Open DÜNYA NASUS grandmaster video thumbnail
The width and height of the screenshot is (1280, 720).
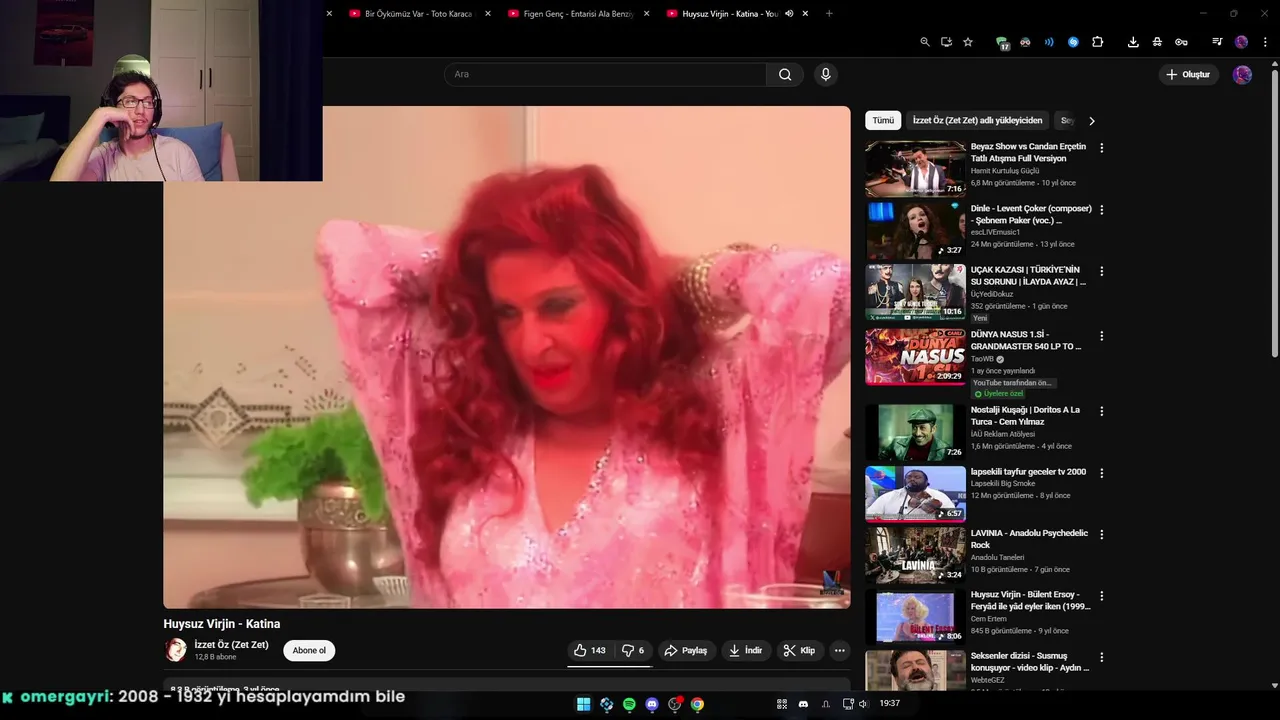click(x=915, y=357)
